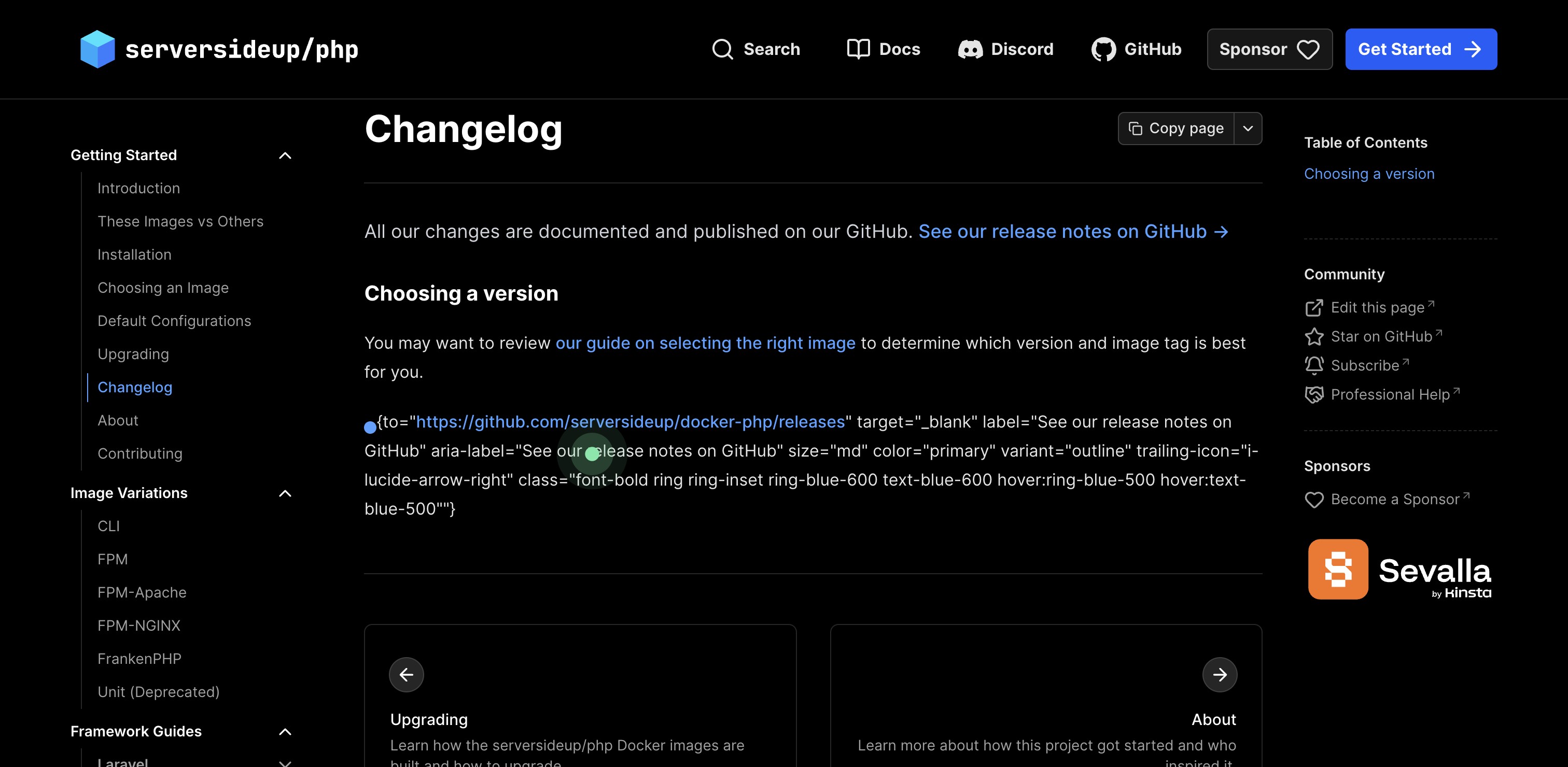Image resolution: width=1568 pixels, height=767 pixels.
Task: Click the Copy page icon
Action: coord(1136,129)
